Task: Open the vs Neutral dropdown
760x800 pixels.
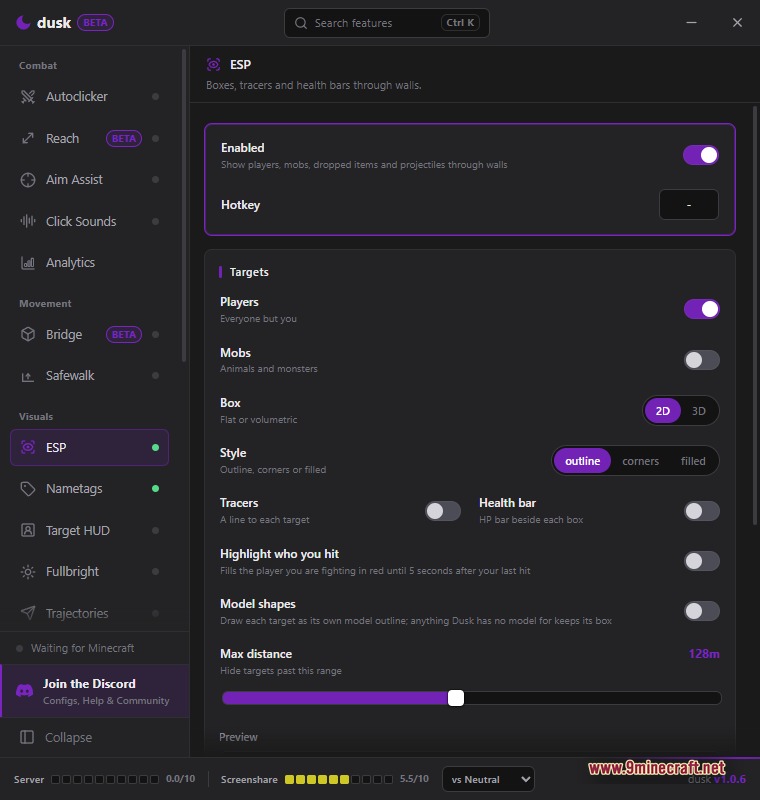Action: 488,779
